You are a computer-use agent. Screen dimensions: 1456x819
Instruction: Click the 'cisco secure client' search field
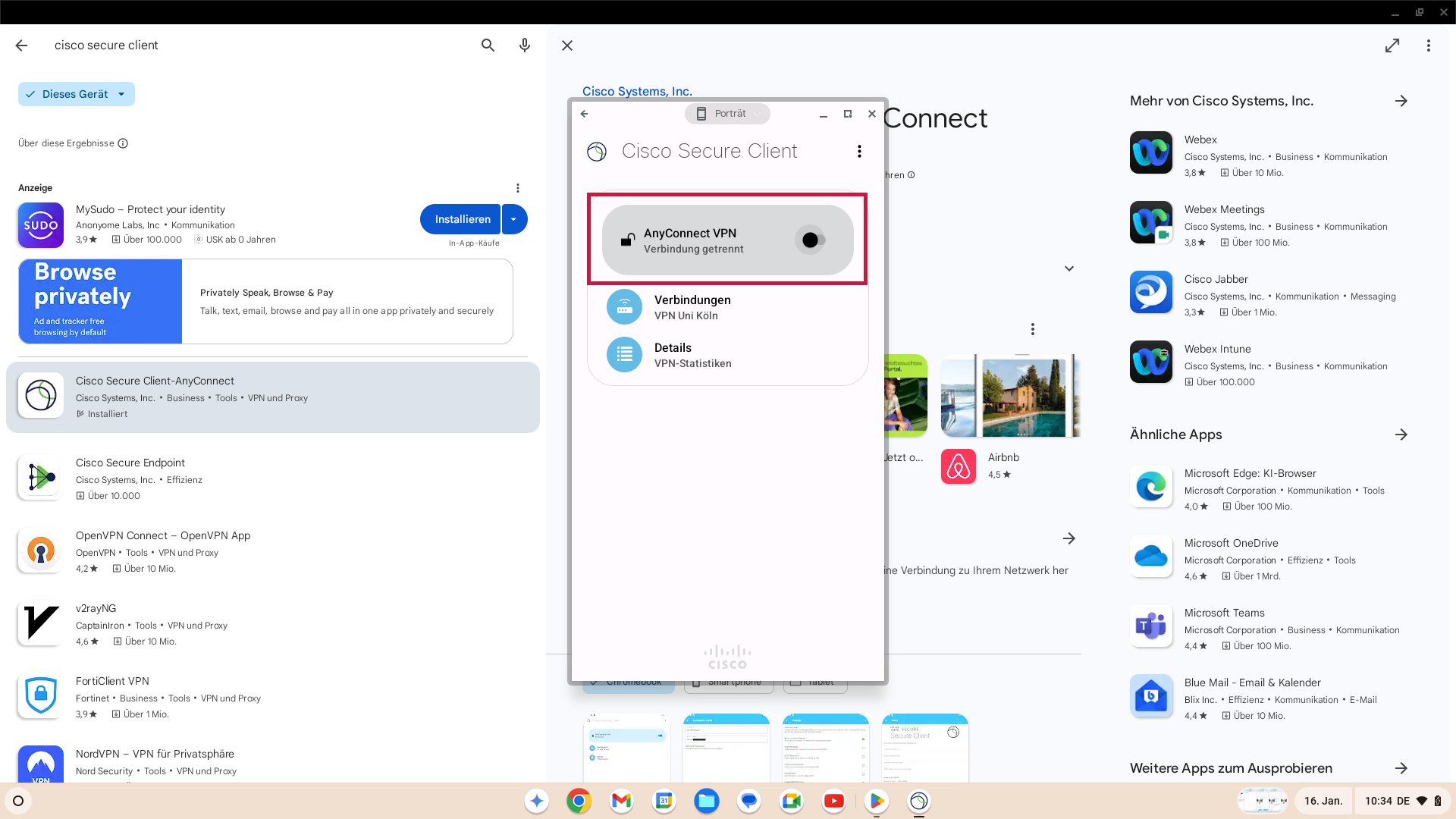pyautogui.click(x=258, y=45)
